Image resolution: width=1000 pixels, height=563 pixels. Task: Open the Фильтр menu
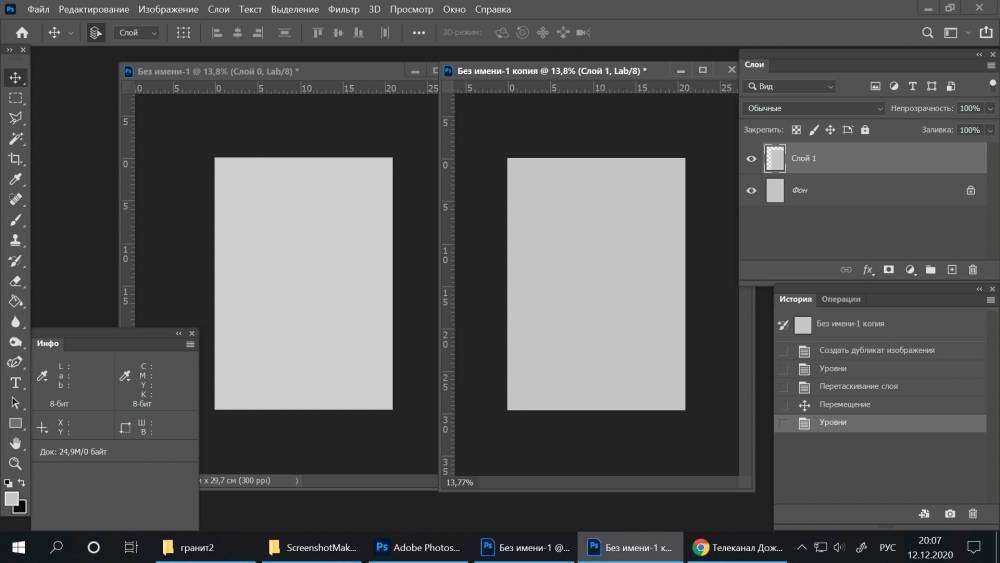coord(343,9)
